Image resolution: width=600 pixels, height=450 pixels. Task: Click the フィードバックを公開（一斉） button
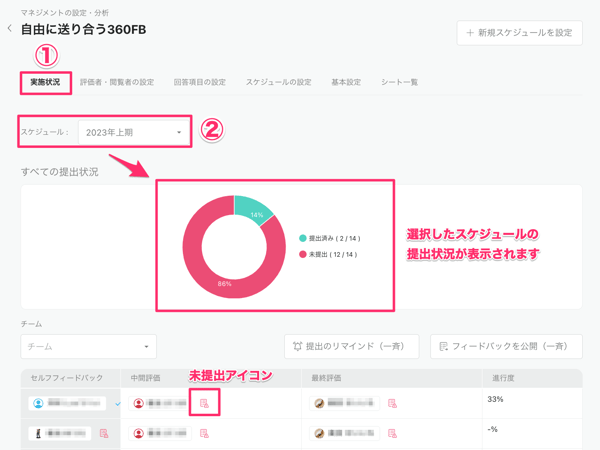tap(506, 346)
